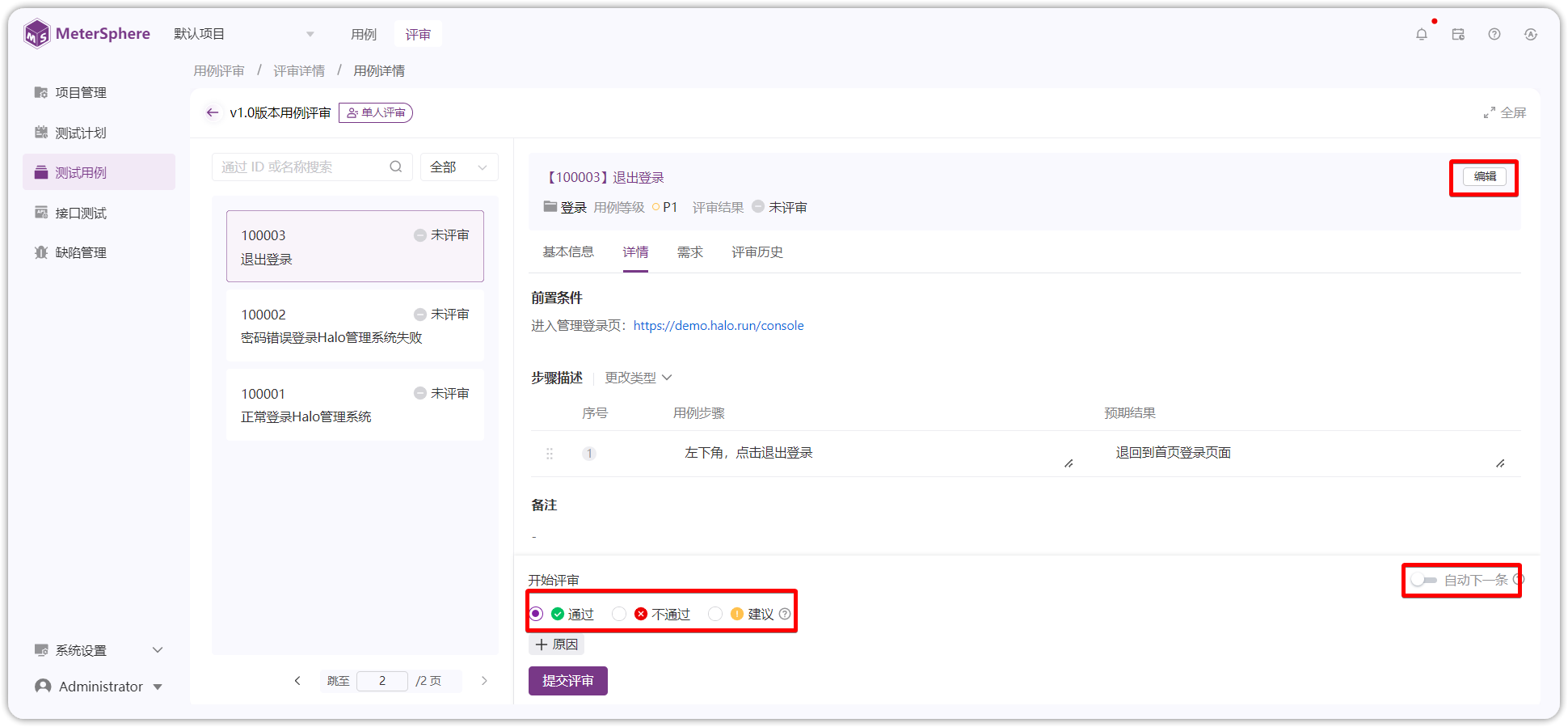Open the 全部 filter dropdown
1568x727 pixels.
(x=459, y=167)
